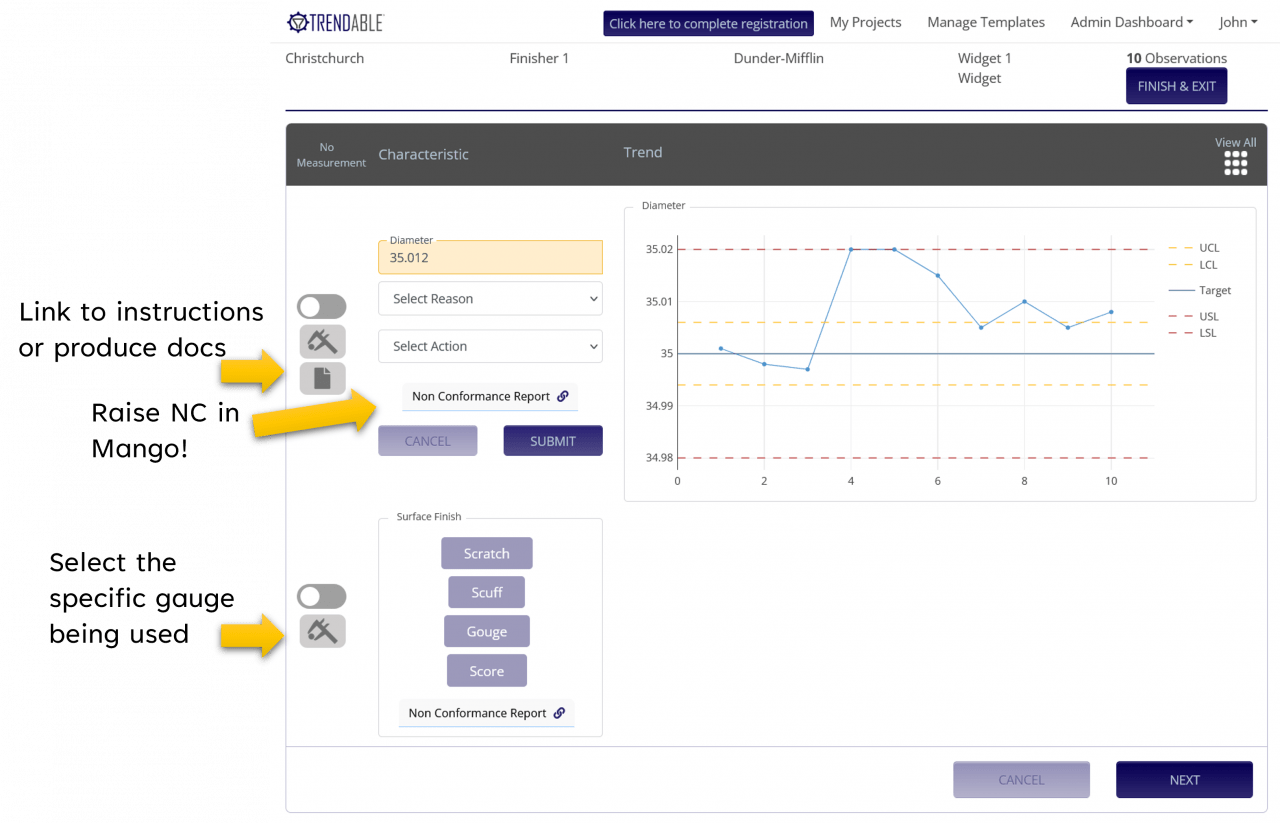Image resolution: width=1280 pixels, height=823 pixels.
Task: Toggle the USL red legend swatch
Action: tap(1180, 316)
